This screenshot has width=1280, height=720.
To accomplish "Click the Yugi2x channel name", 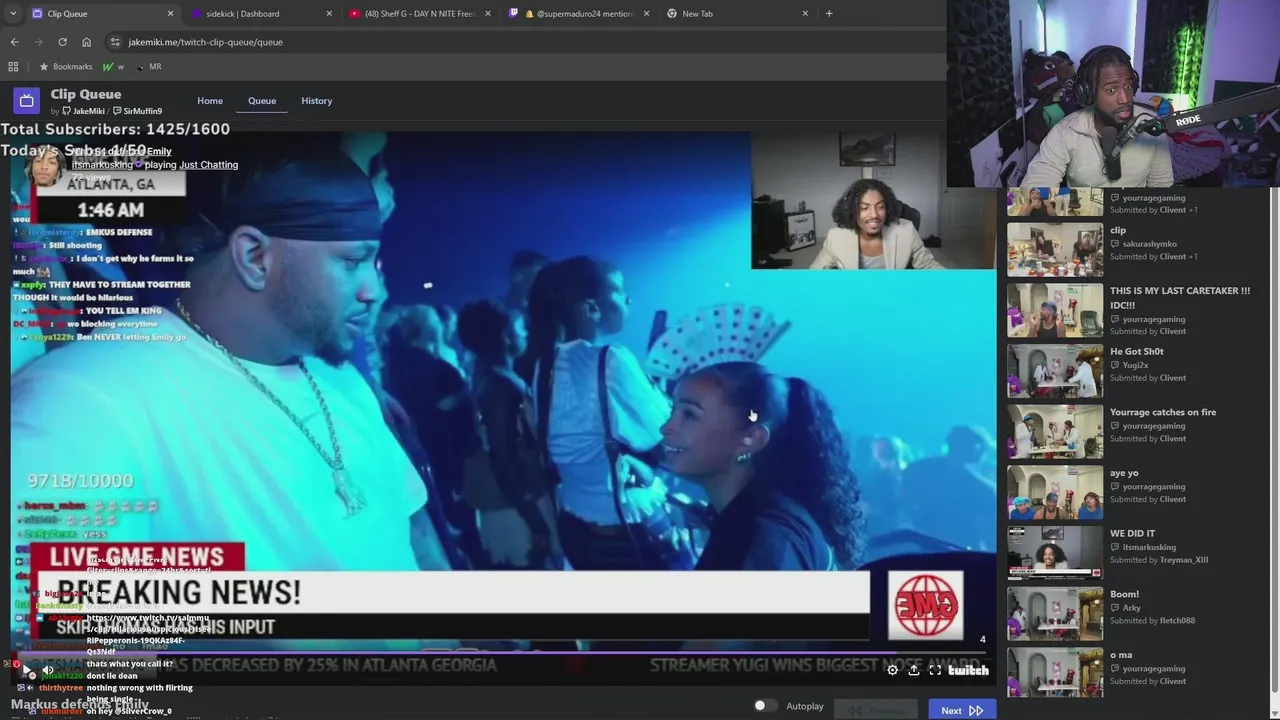I will pos(1135,365).
